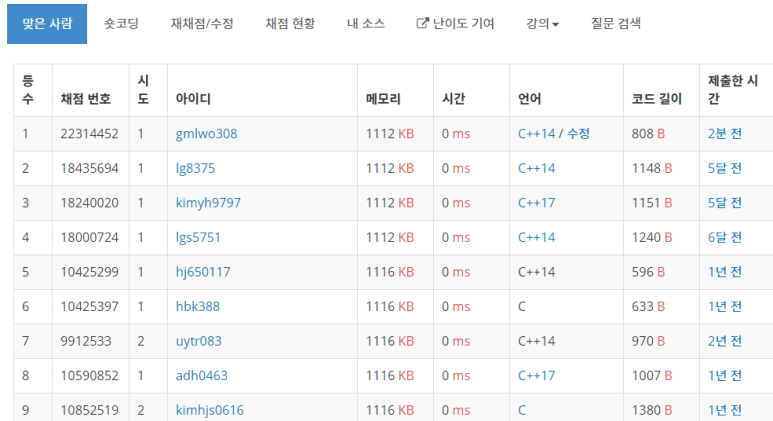Image resolution: width=773 pixels, height=421 pixels.
Task: Select submission number 10590852
Action: (89, 375)
